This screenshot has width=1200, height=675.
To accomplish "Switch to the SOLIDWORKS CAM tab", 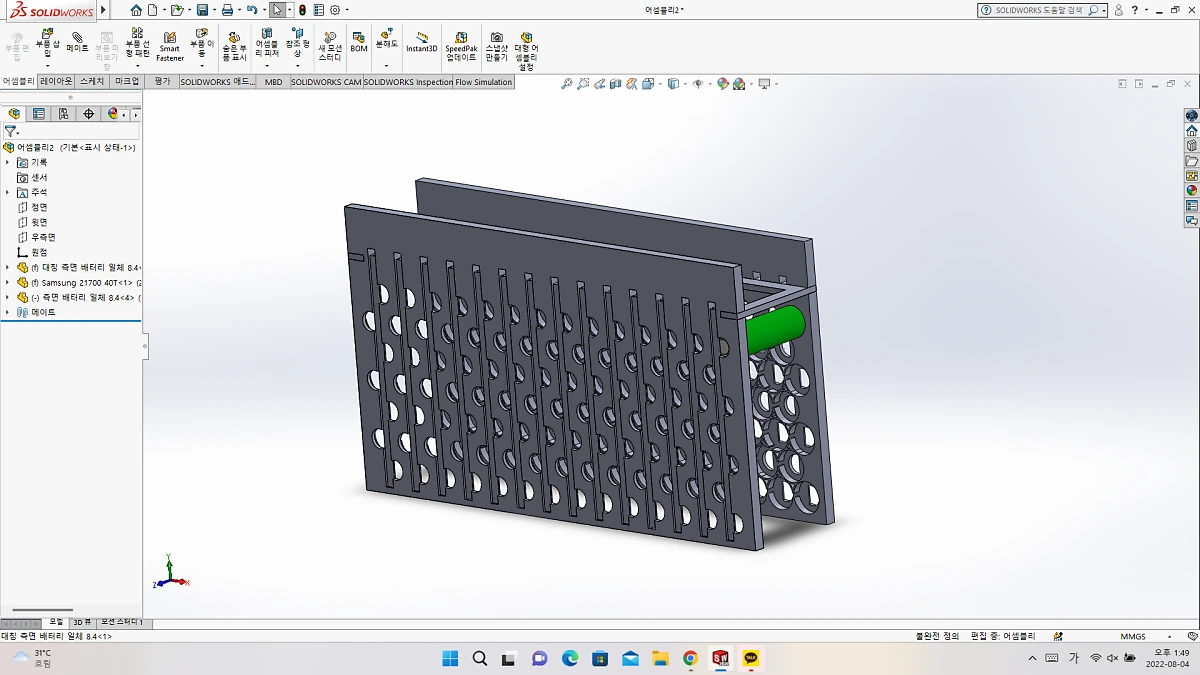I will coord(326,82).
